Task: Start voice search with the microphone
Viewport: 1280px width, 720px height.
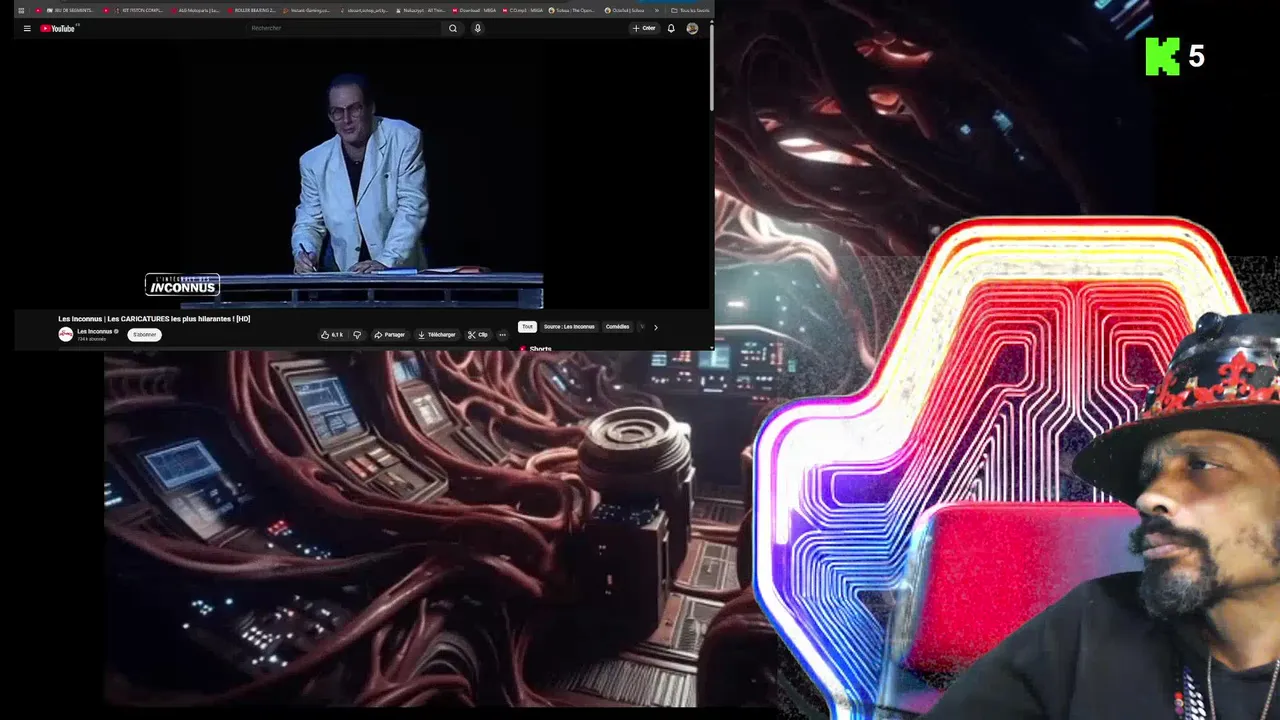Action: coord(477,28)
